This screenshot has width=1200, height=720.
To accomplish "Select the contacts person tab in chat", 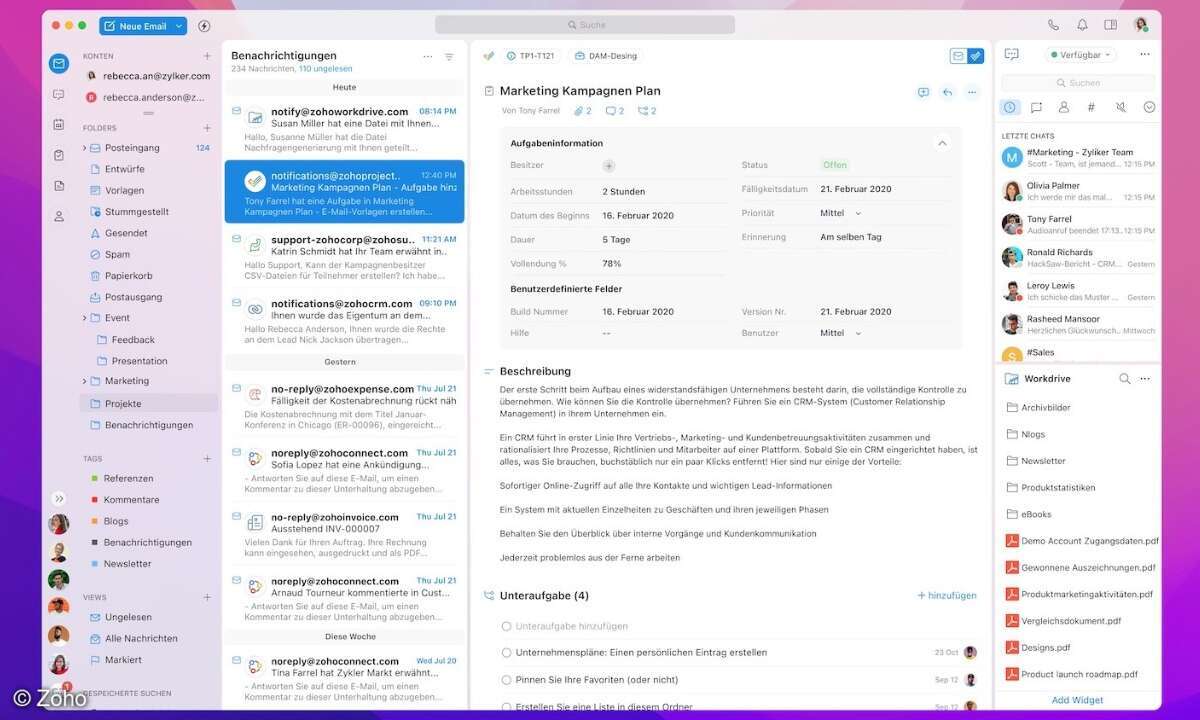I will point(1064,107).
